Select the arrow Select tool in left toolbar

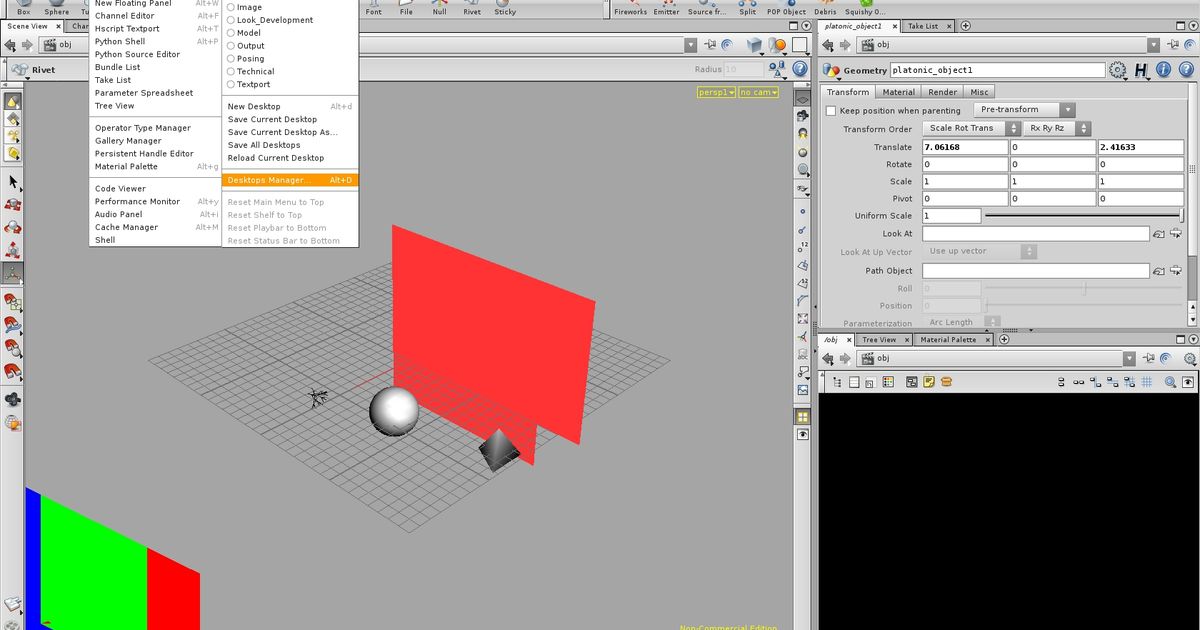13,182
